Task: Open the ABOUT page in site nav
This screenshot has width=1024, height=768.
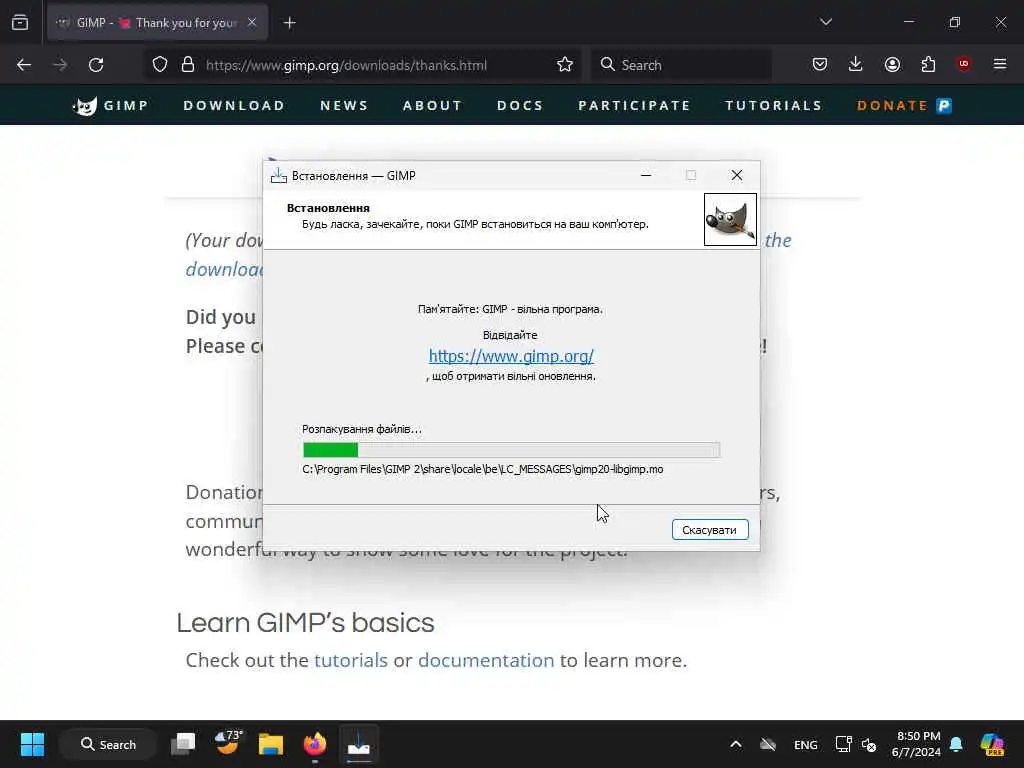Action: [x=432, y=106]
